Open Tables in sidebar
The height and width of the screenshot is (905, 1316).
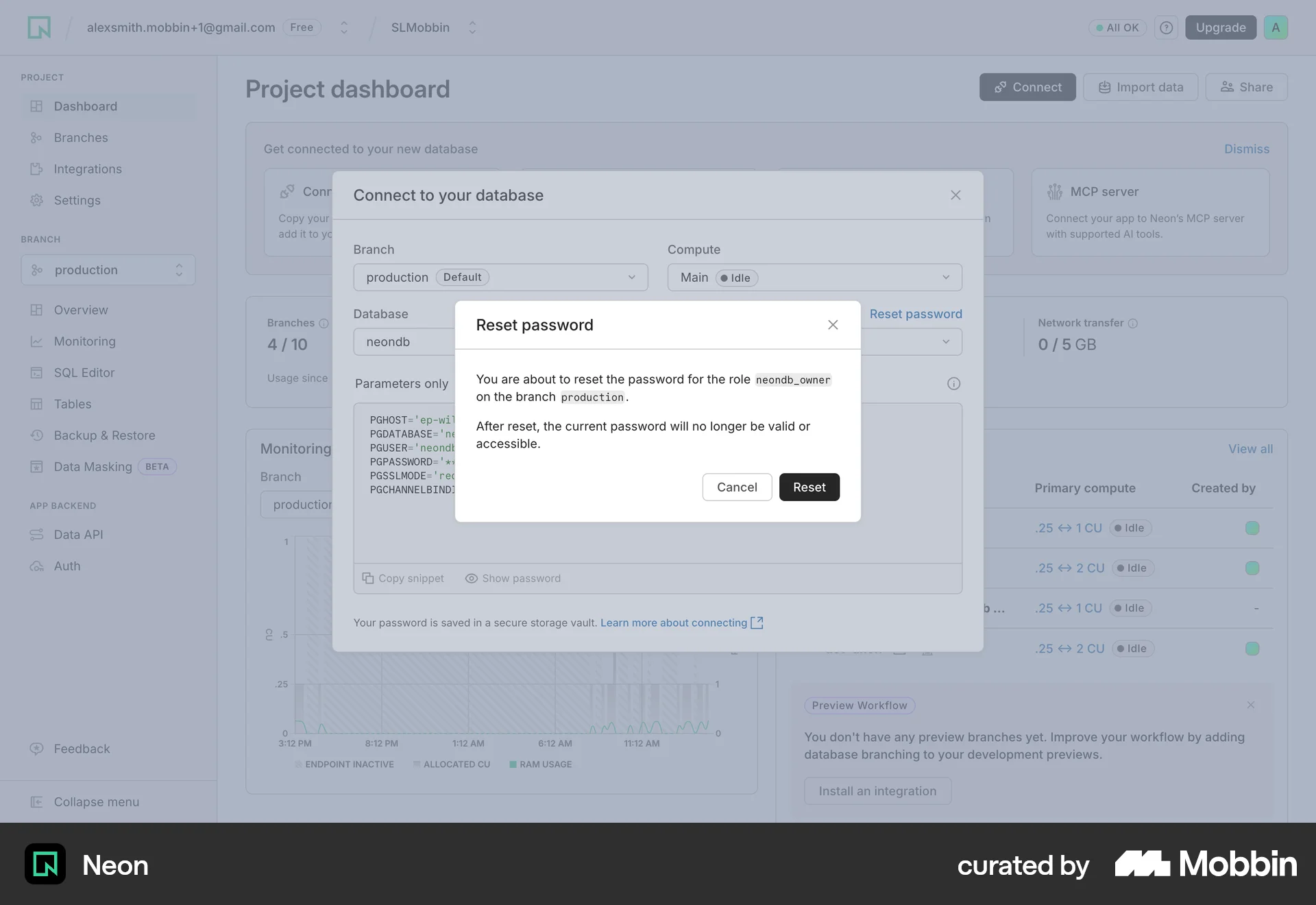pyautogui.click(x=108, y=405)
